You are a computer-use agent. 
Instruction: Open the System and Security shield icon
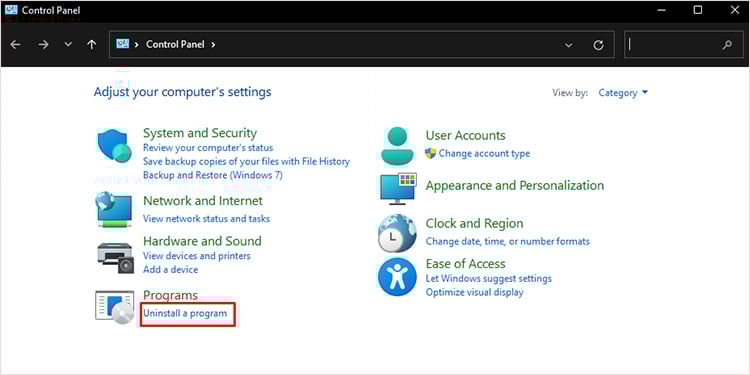(x=114, y=146)
